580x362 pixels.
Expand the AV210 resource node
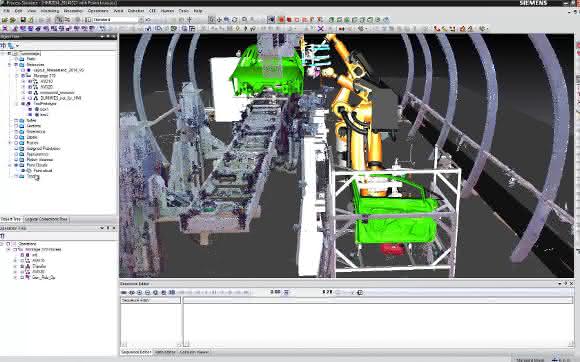coord(24,81)
